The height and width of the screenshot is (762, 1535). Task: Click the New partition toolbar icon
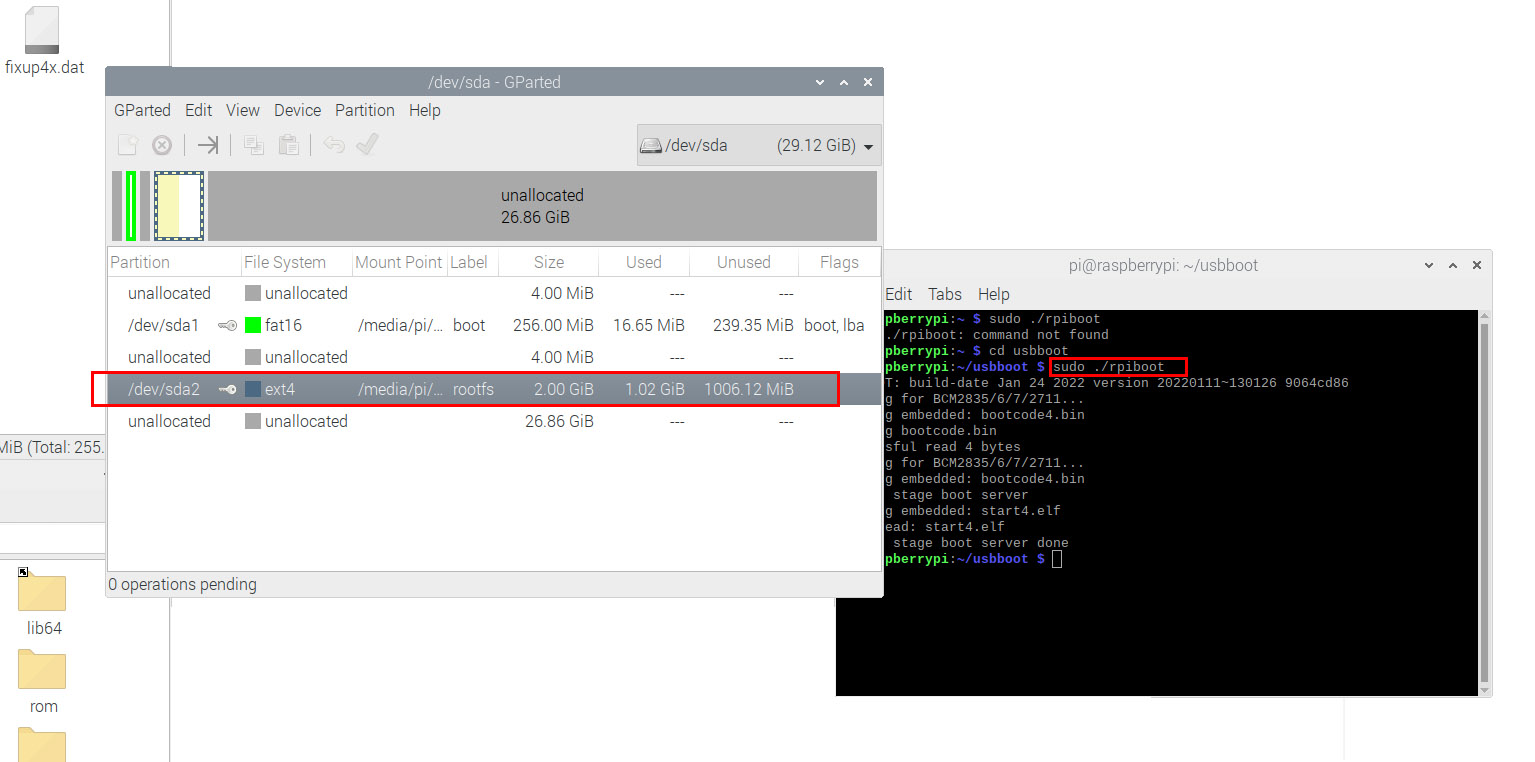(x=128, y=145)
